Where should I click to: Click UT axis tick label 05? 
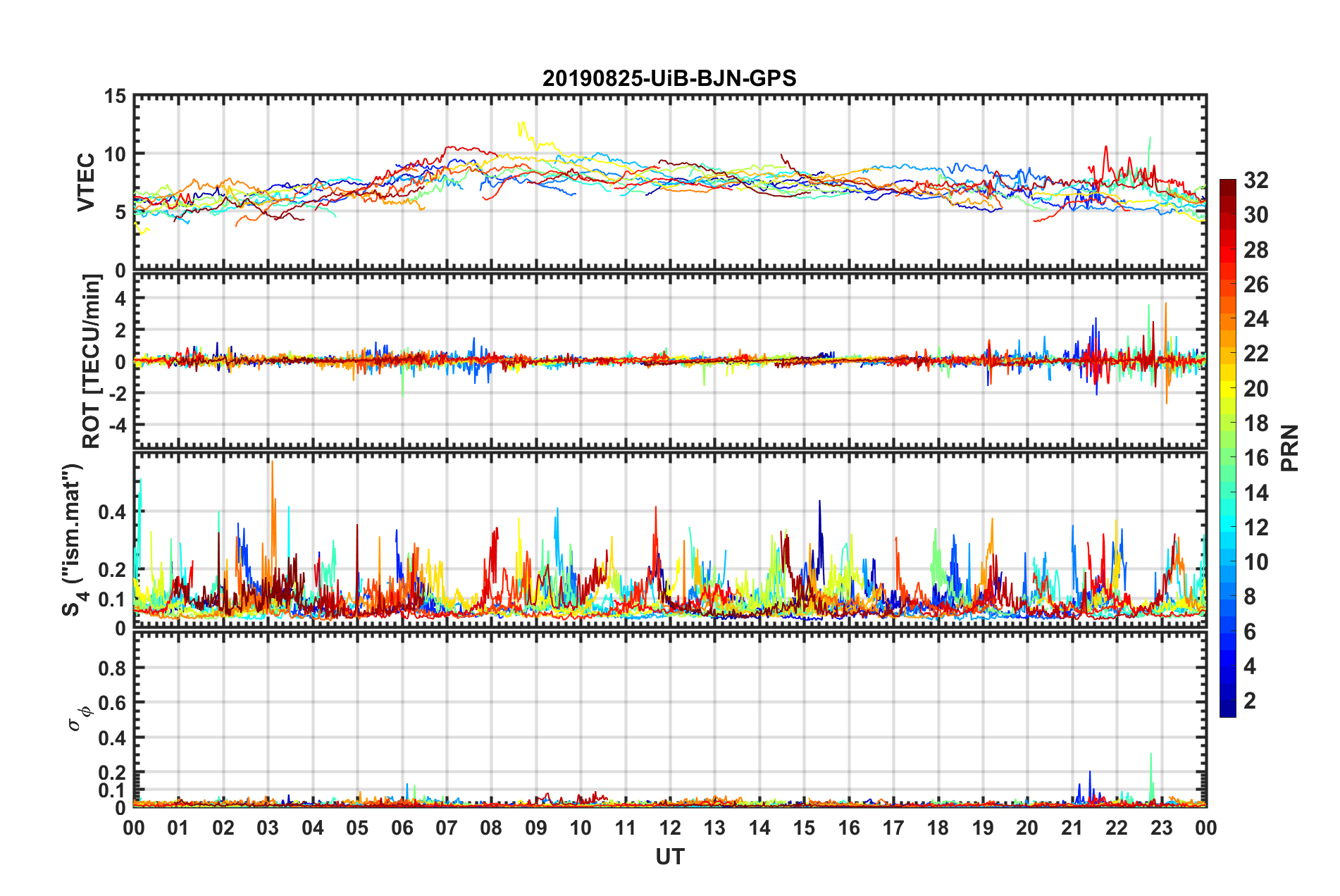(357, 828)
